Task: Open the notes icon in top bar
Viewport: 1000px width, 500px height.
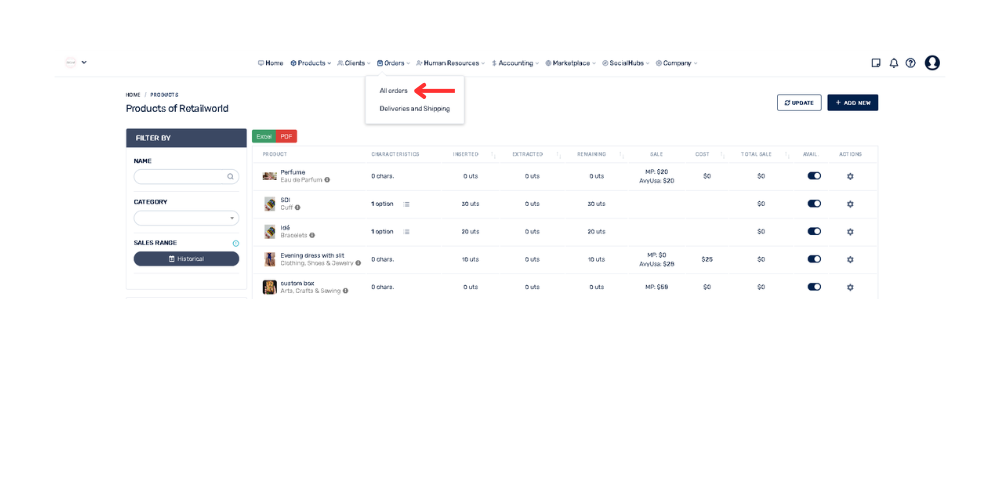Action: [x=876, y=63]
